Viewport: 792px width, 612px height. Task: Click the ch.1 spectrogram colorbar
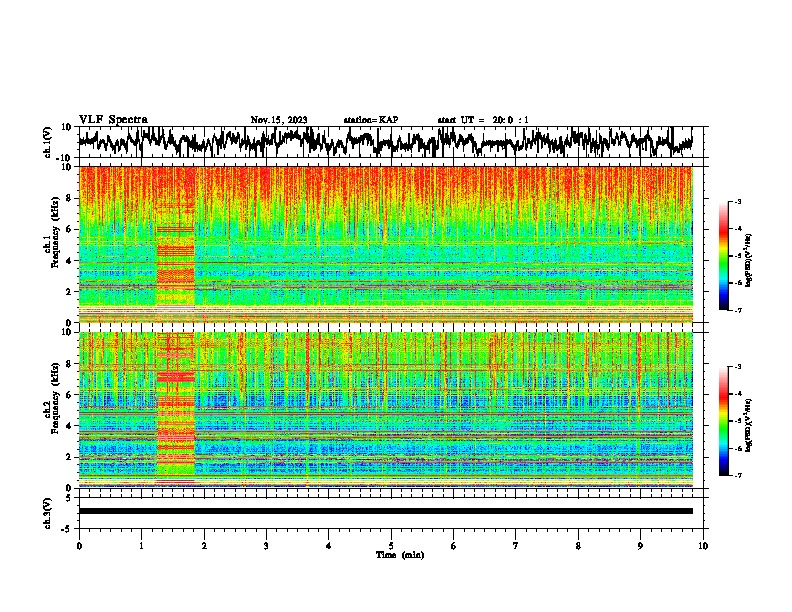(724, 256)
